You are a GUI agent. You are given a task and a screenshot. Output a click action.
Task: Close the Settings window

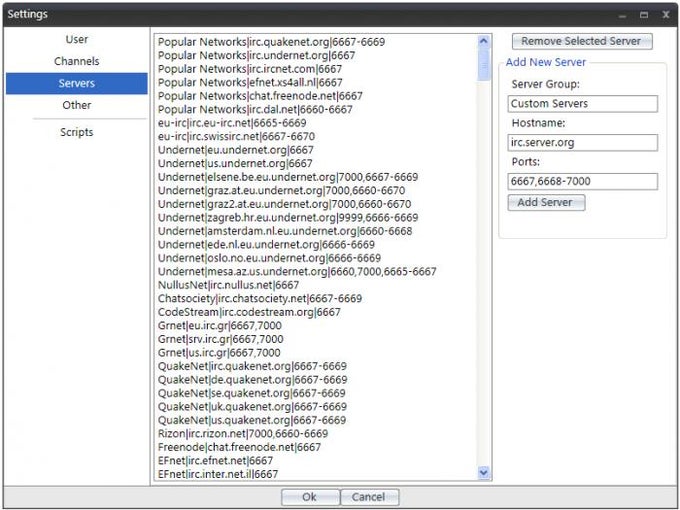click(666, 15)
